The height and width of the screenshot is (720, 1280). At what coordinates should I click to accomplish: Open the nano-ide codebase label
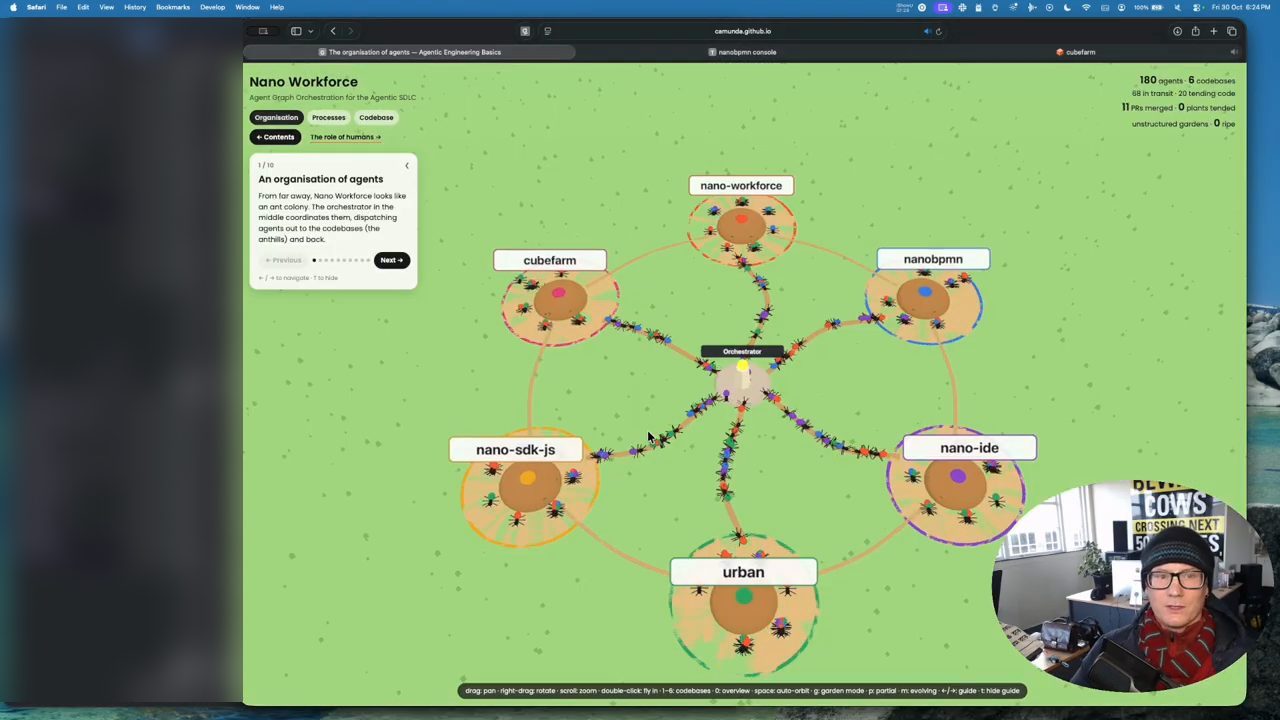[x=969, y=448]
